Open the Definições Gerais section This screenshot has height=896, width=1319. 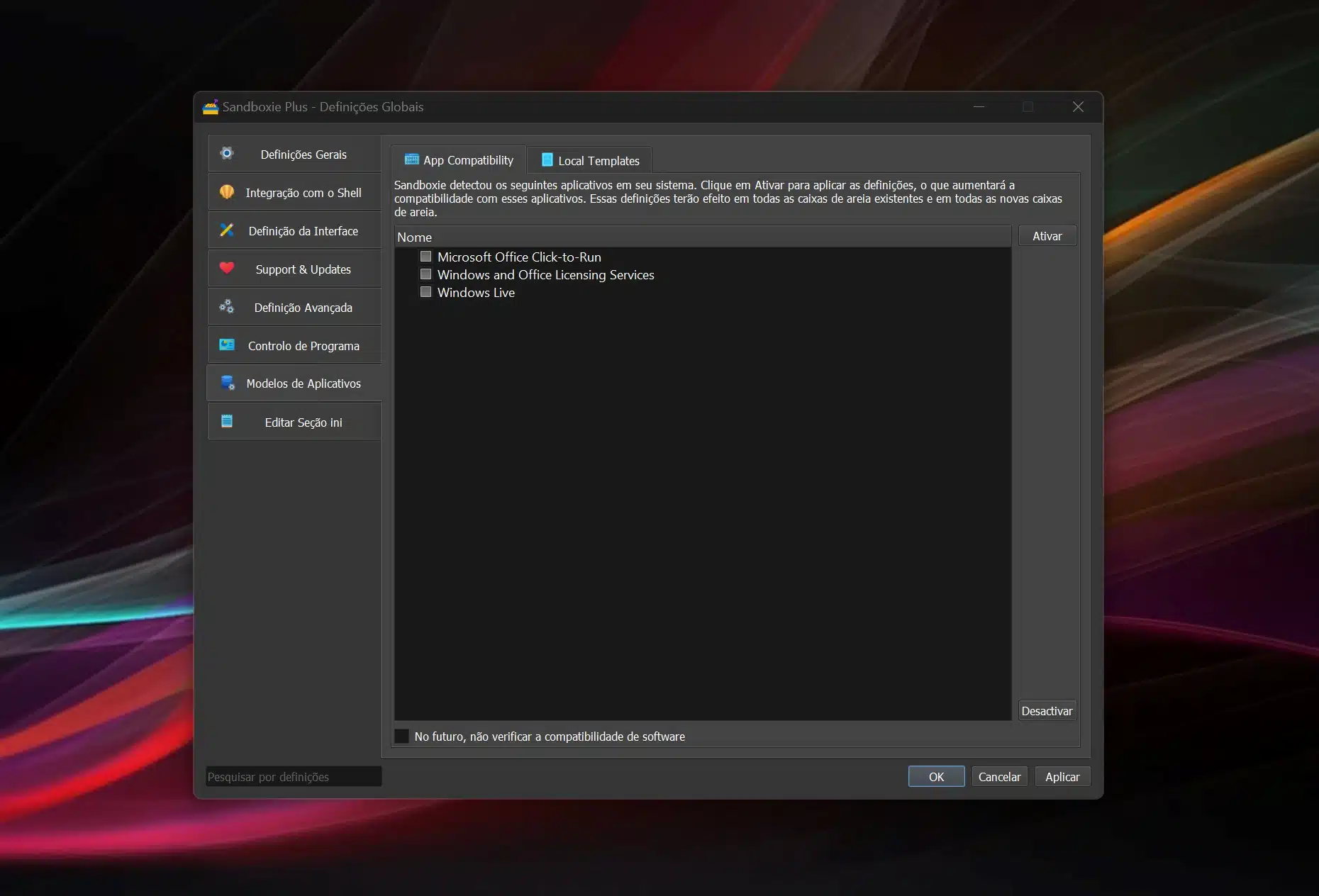294,154
